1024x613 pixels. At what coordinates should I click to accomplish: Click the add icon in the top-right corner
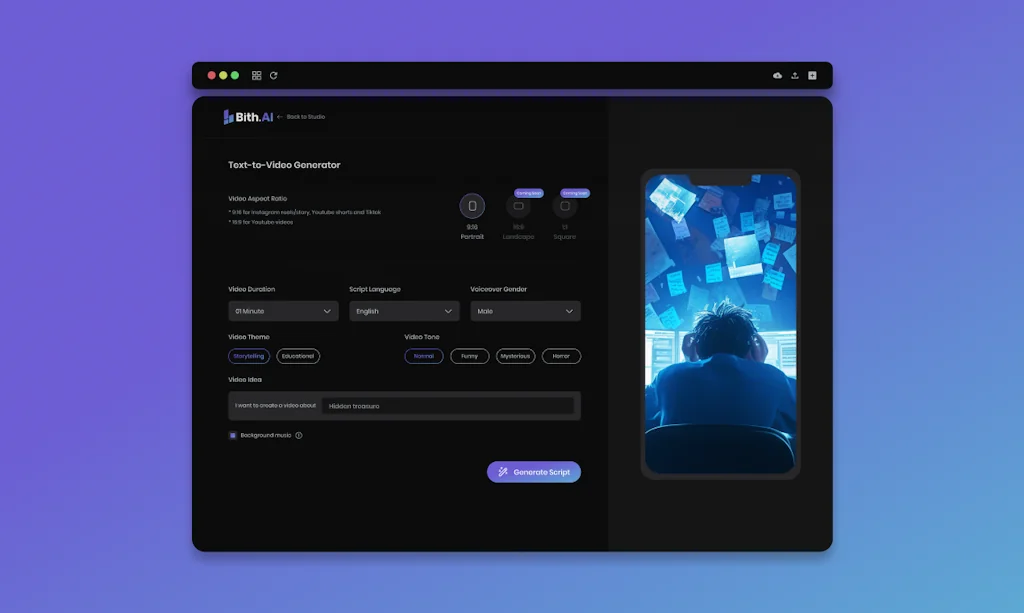[812, 74]
